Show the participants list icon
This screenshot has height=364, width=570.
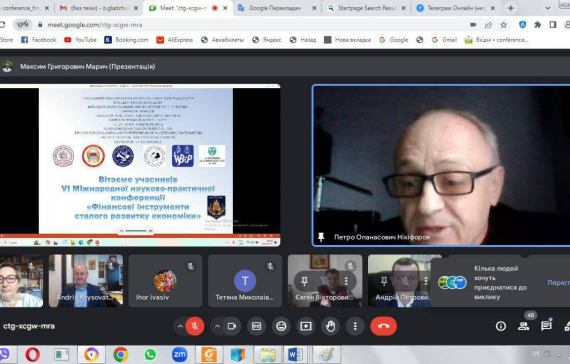point(523,326)
